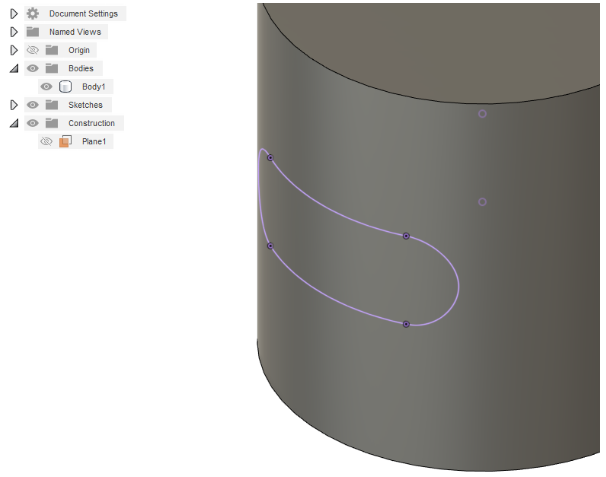Select the Bodies label
The height and width of the screenshot is (477, 606).
point(81,68)
